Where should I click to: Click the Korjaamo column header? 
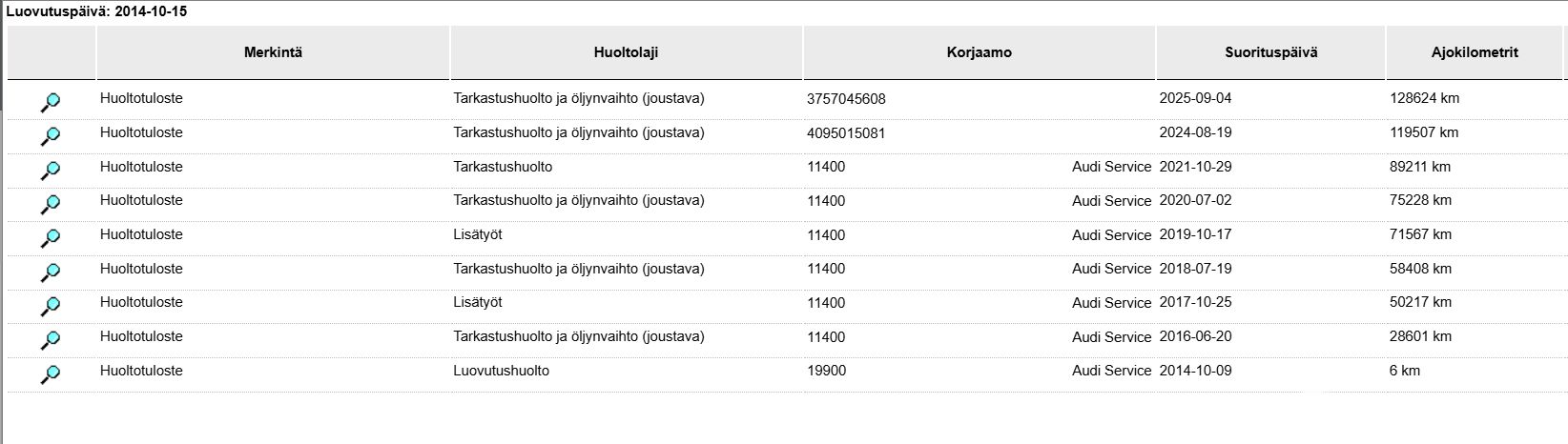pos(980,52)
